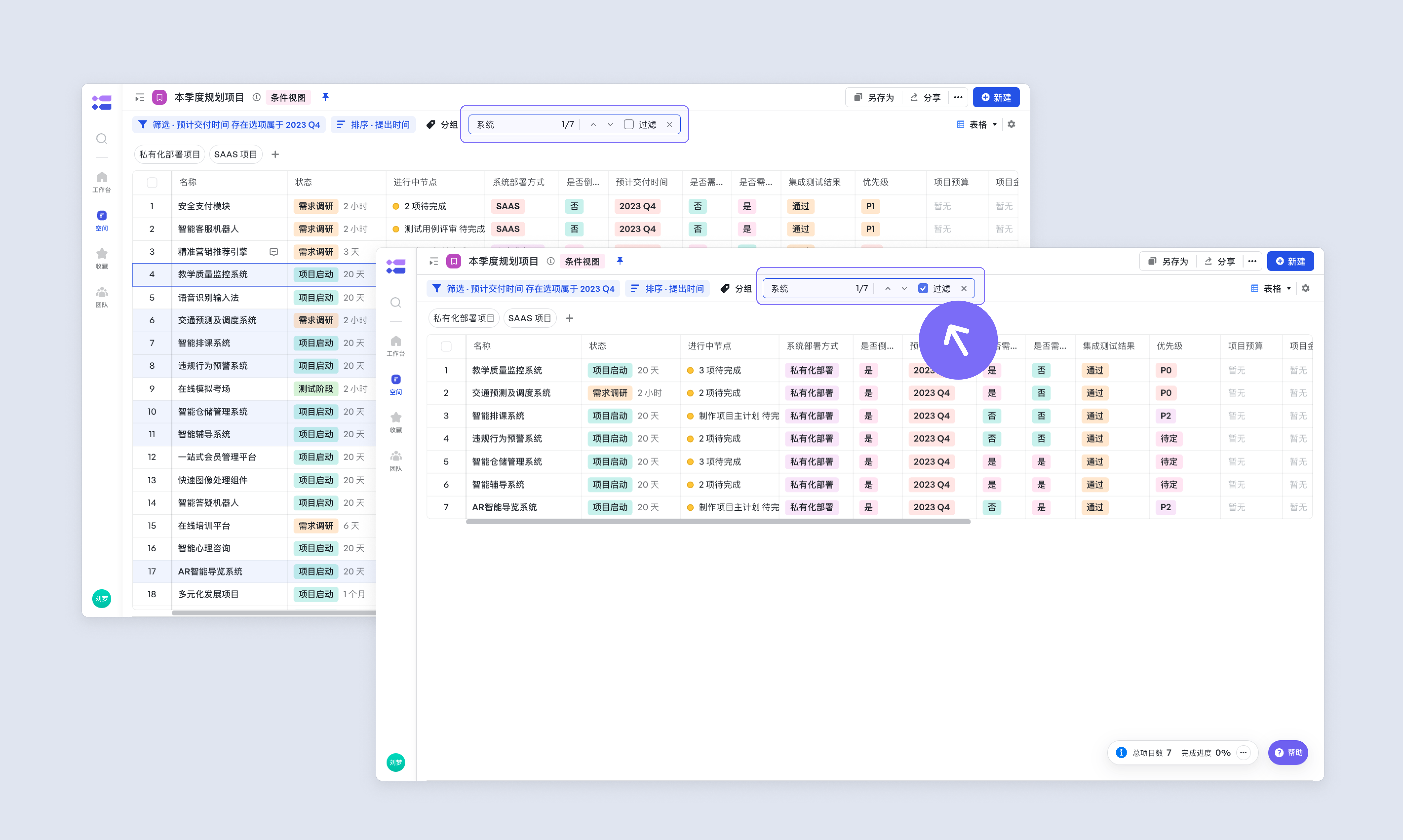Select 私有化部署项目 tab in back window
1403x840 pixels.
[x=169, y=154]
